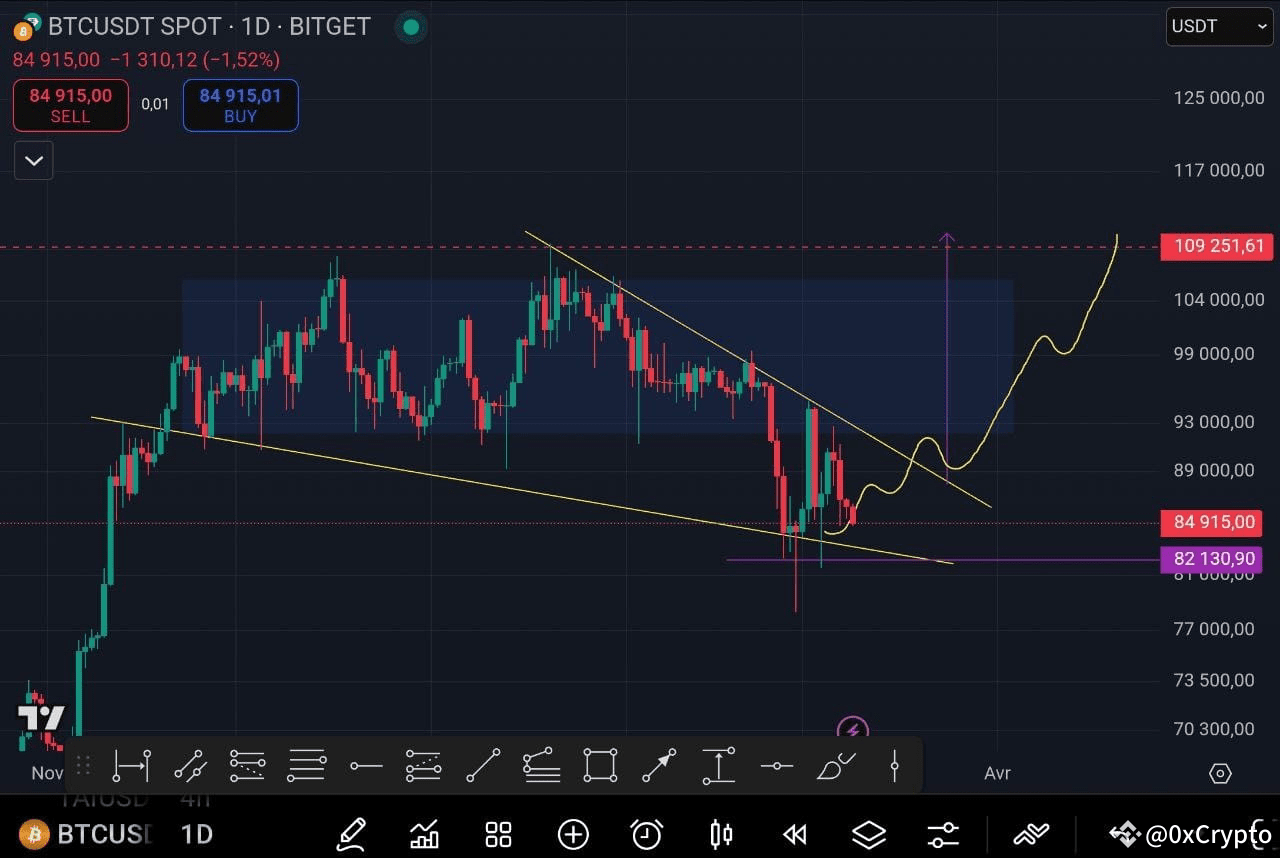Select the vertical line tool
The height and width of the screenshot is (858, 1280).
[894, 766]
